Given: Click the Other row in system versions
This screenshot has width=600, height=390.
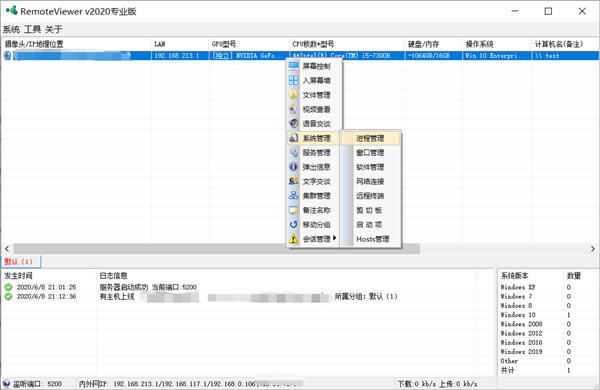Looking at the screenshot, I should 548,361.
